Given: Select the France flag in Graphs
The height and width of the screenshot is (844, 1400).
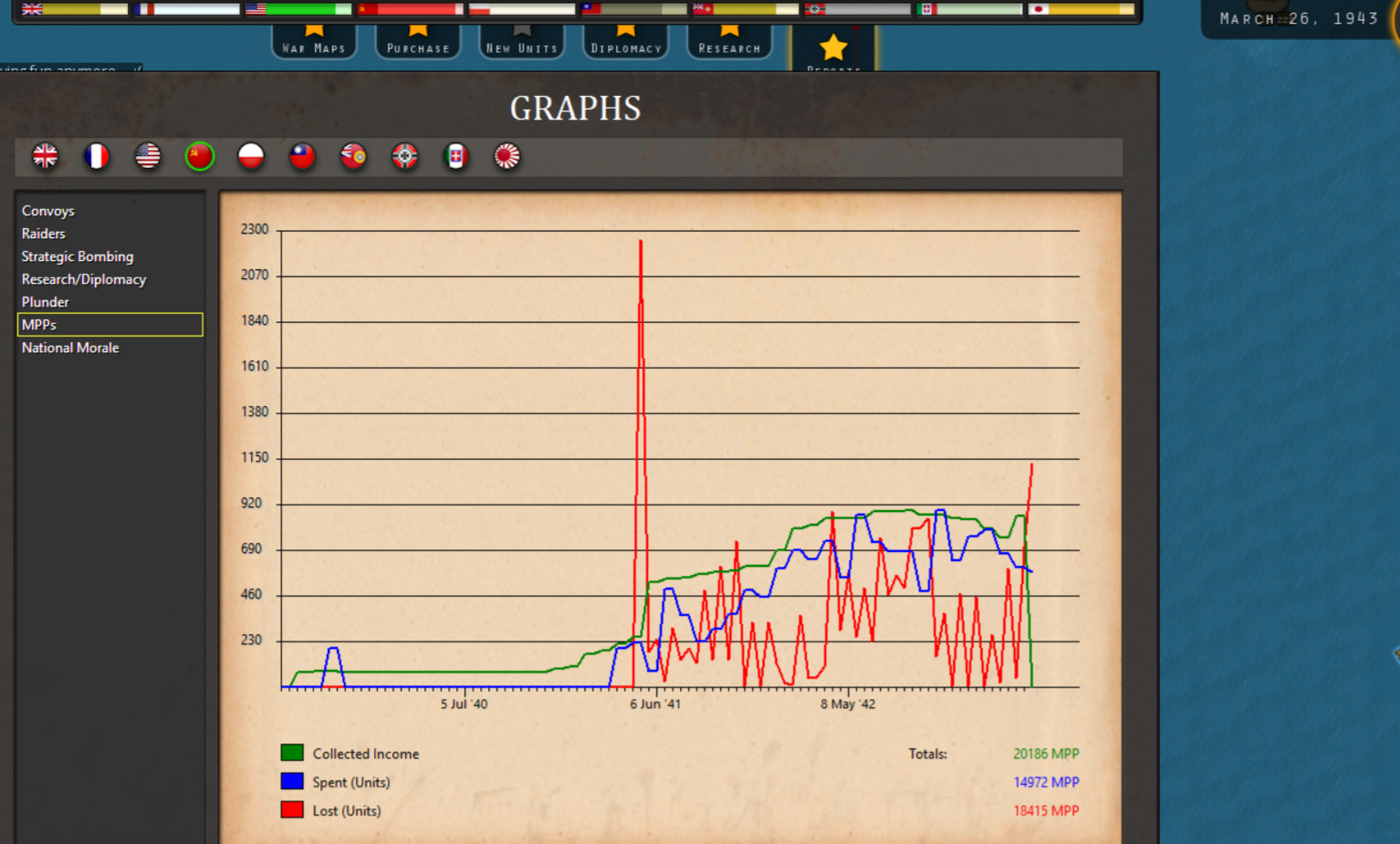Looking at the screenshot, I should click(96, 156).
